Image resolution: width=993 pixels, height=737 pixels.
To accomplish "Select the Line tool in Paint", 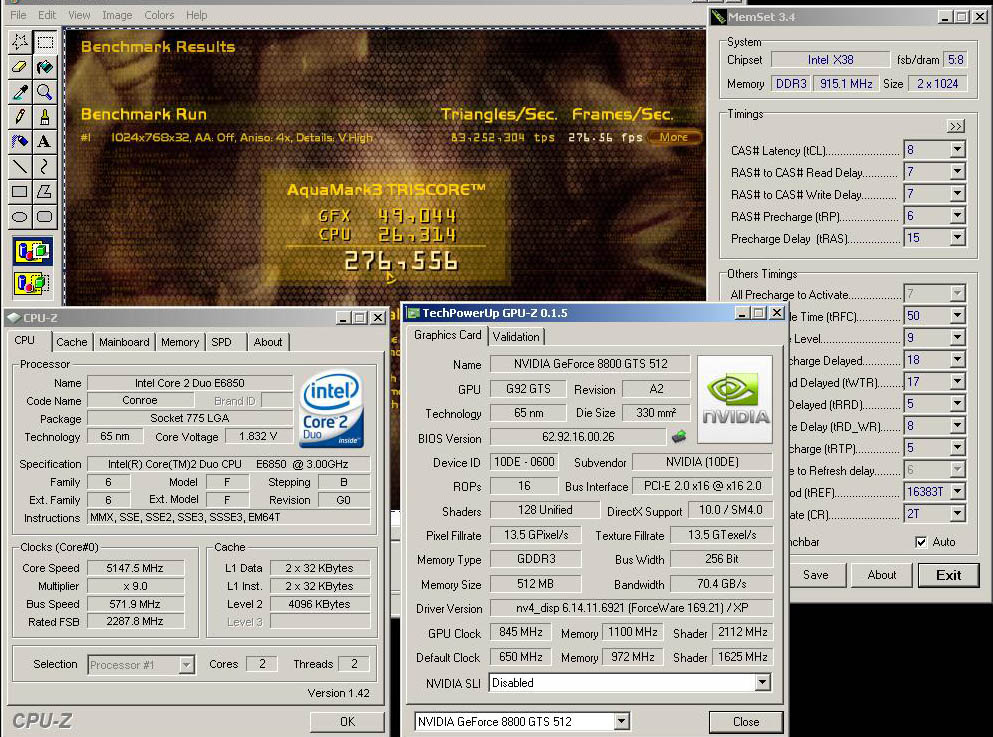I will [20, 167].
